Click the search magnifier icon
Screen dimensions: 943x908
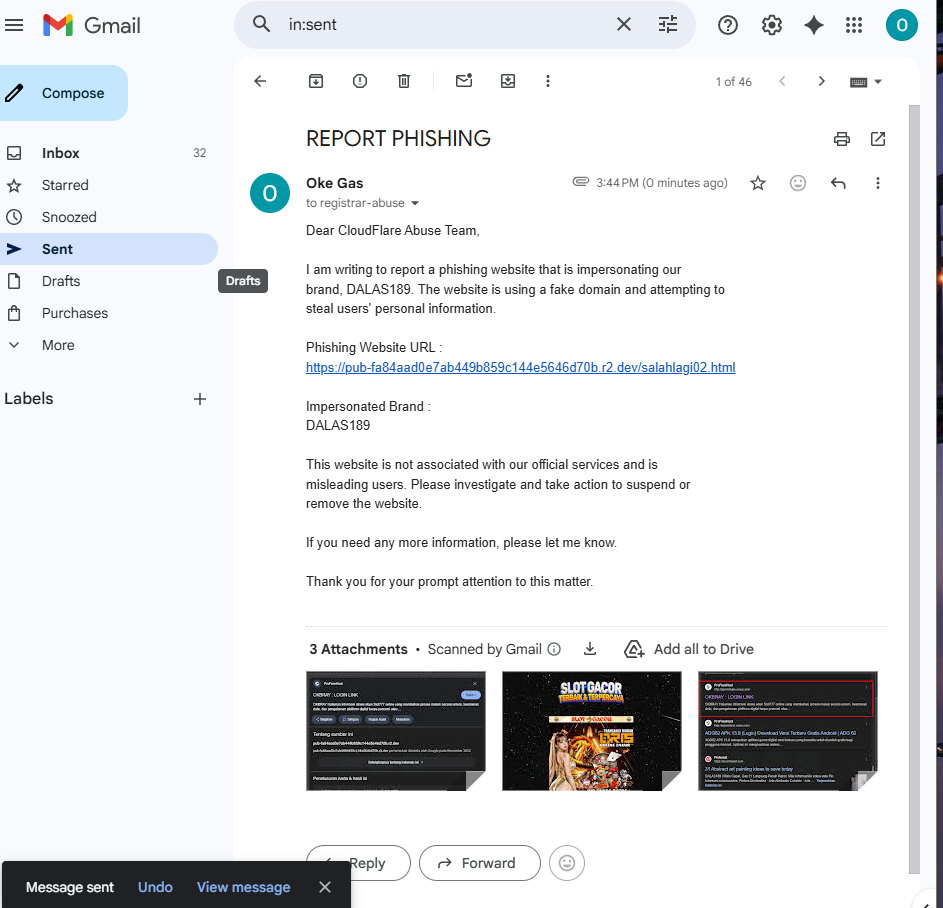tap(261, 25)
